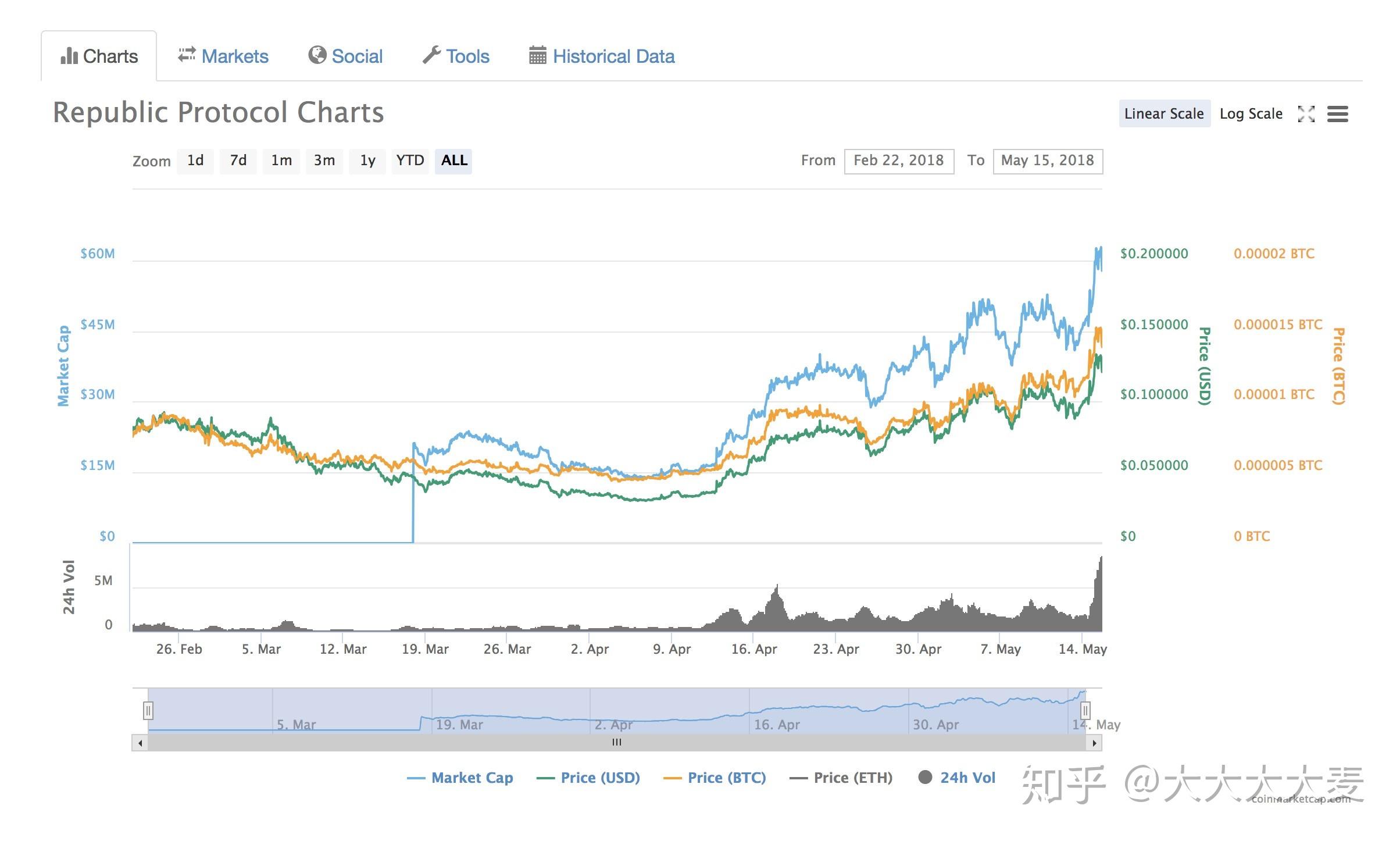Select the 7d zoom button

238,161
